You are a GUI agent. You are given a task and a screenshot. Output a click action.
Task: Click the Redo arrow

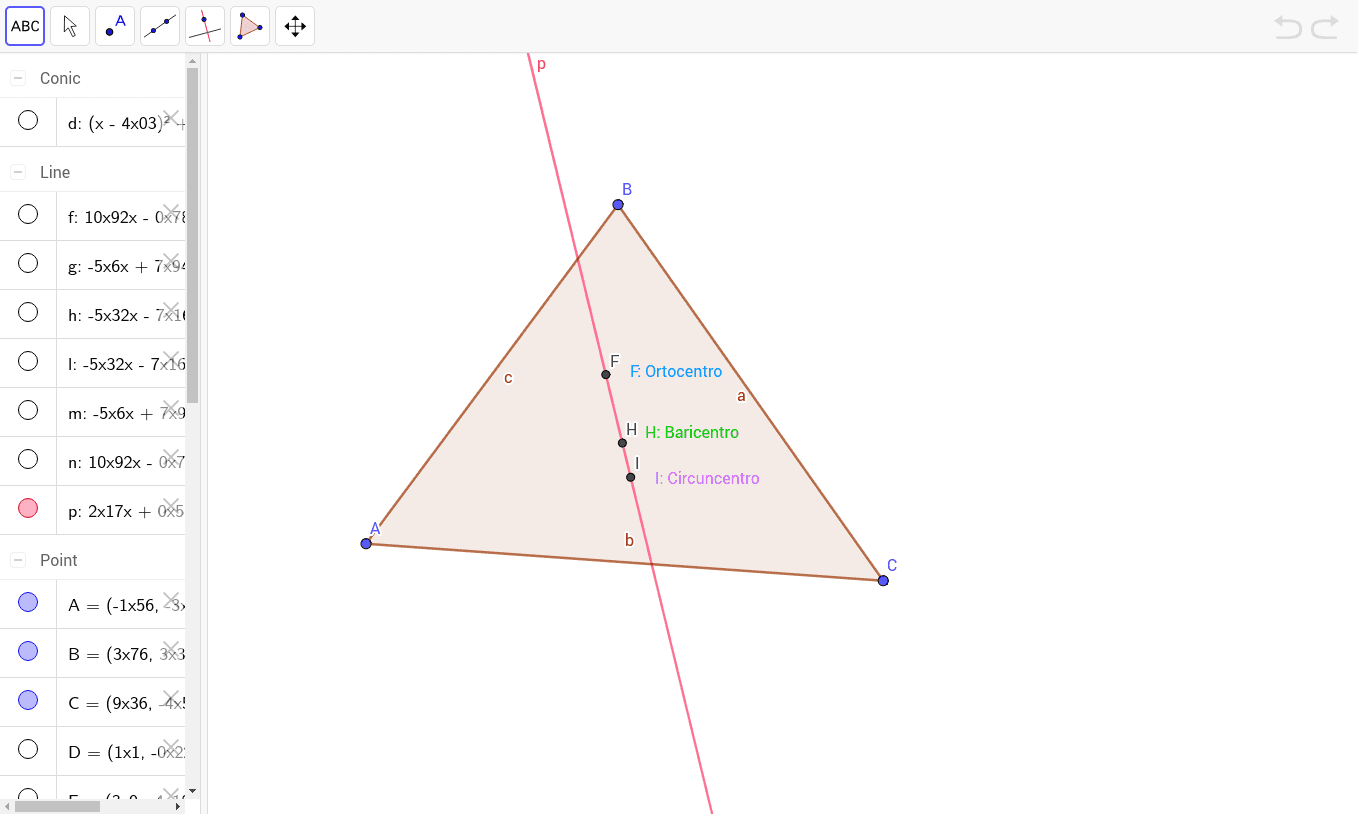coord(1325,27)
